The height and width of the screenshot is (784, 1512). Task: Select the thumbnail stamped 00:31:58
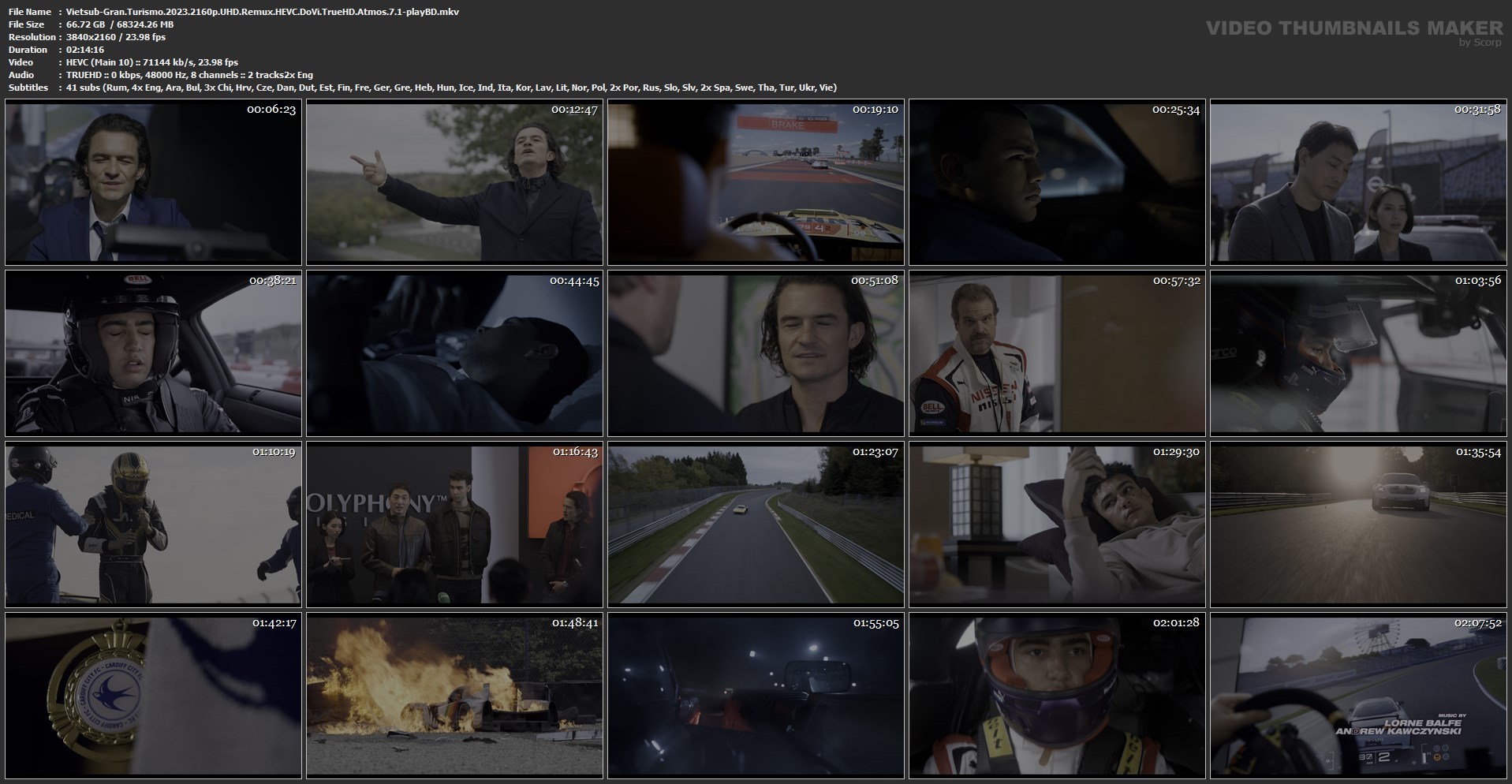[x=1358, y=182]
